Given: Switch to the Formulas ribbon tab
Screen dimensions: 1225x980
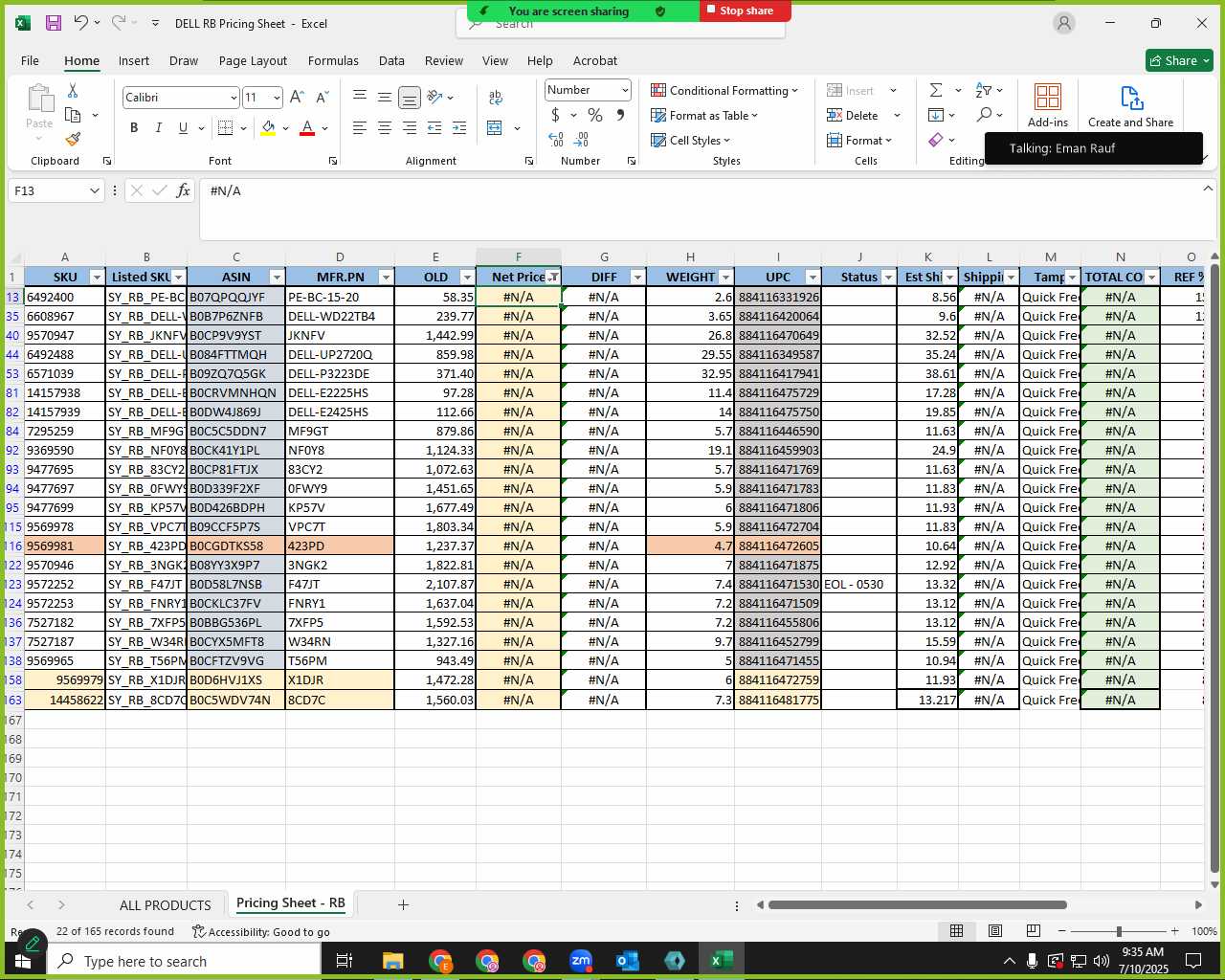Looking at the screenshot, I should point(333,60).
